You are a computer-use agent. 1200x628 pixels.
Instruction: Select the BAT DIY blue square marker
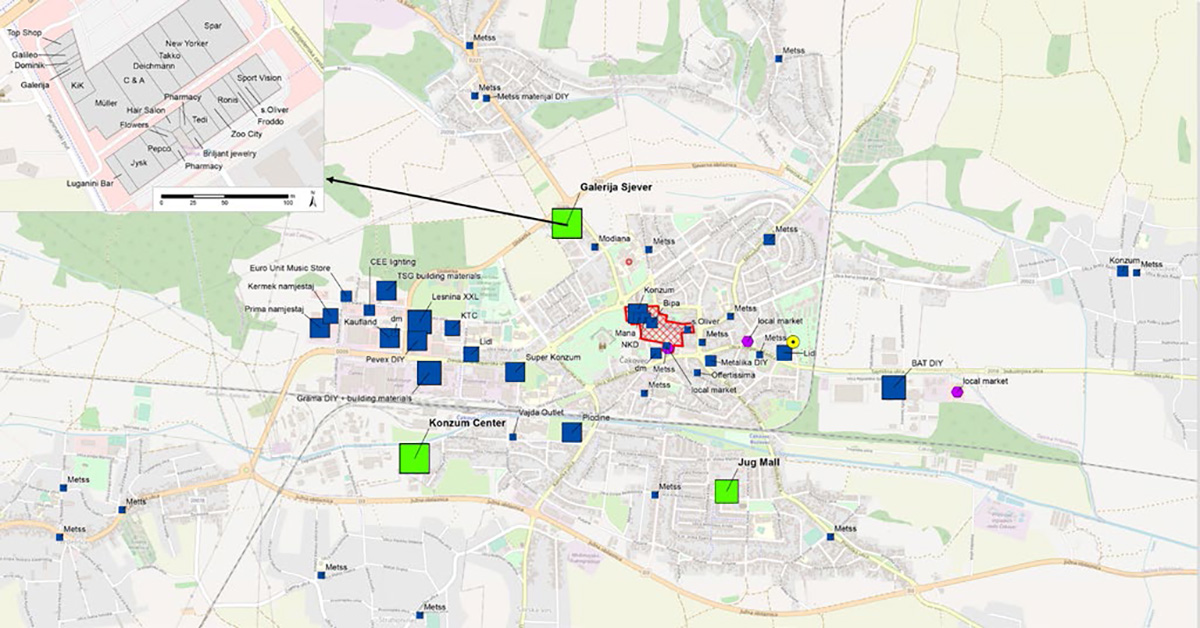point(894,387)
